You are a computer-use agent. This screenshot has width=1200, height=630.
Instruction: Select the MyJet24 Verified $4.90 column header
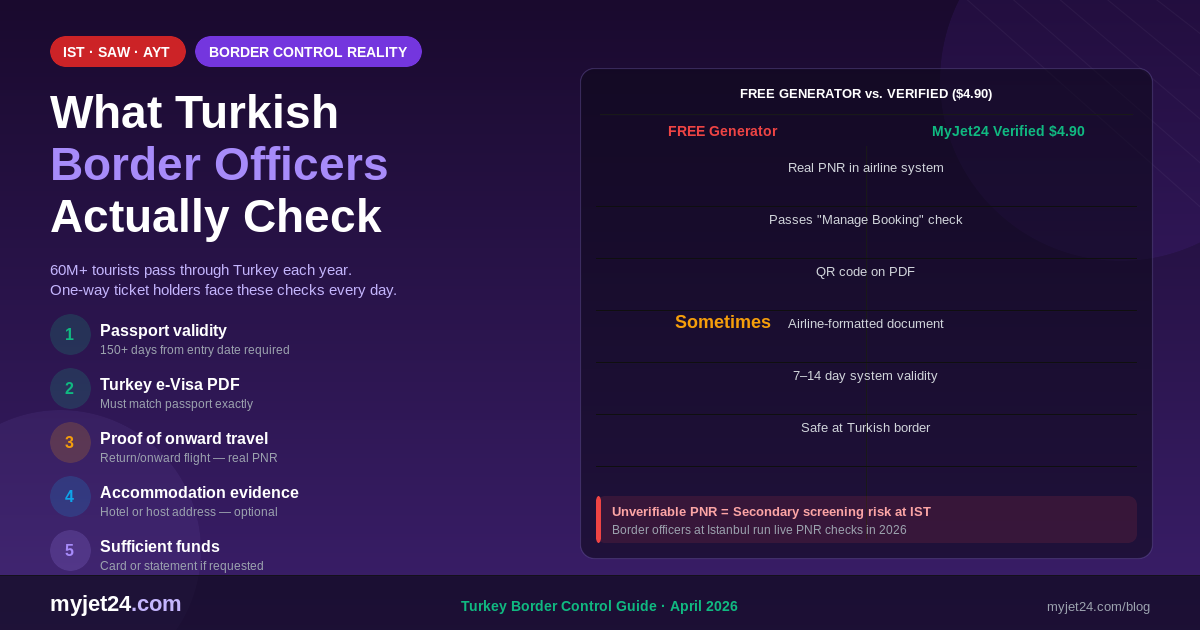pyautogui.click(x=1008, y=131)
